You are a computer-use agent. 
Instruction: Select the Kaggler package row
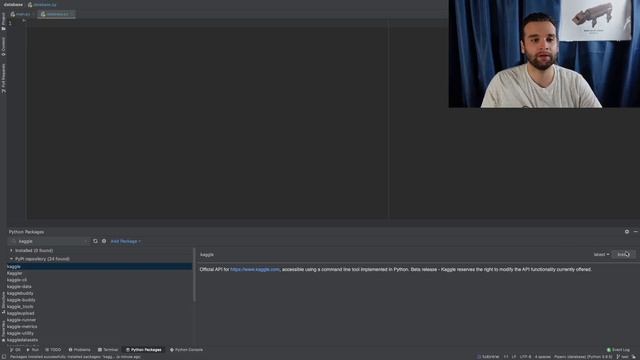coord(99,273)
